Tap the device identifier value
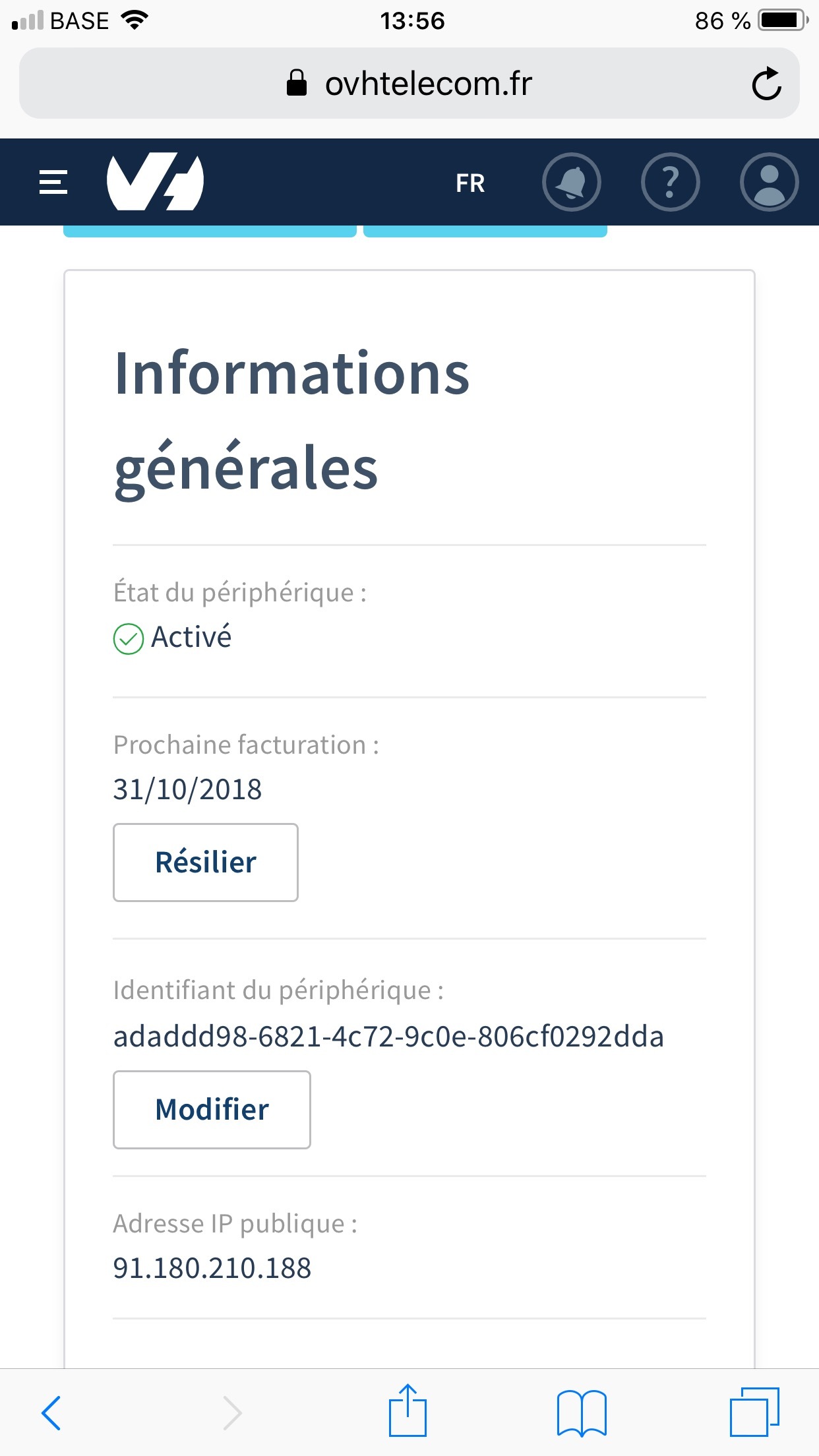Image resolution: width=819 pixels, height=1456 pixels. [x=388, y=1037]
